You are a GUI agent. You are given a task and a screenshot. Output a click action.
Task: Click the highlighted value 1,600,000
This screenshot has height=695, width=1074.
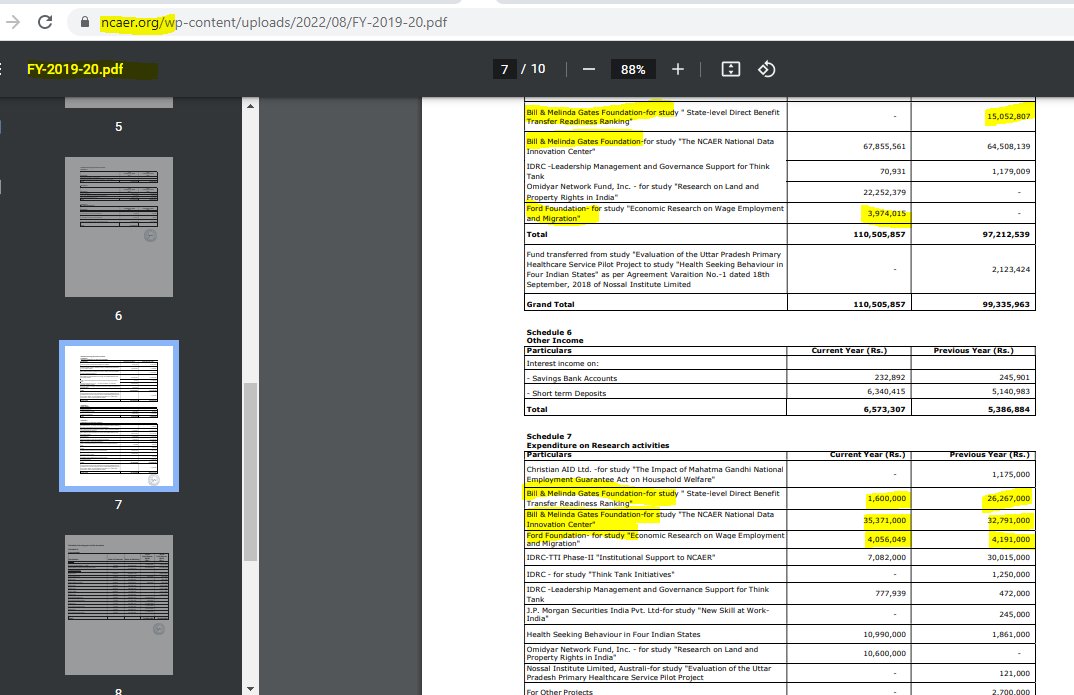tap(886, 498)
